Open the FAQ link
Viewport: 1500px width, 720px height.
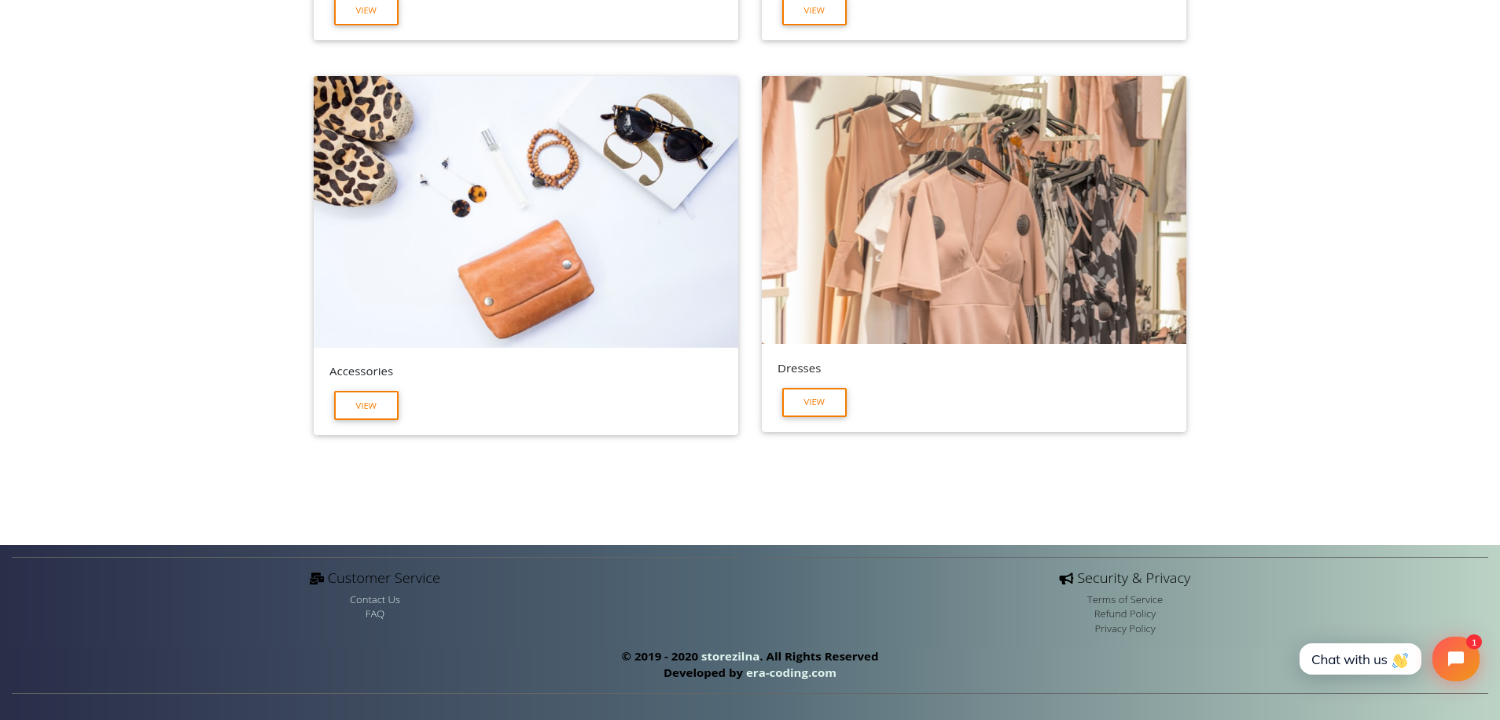tap(375, 614)
